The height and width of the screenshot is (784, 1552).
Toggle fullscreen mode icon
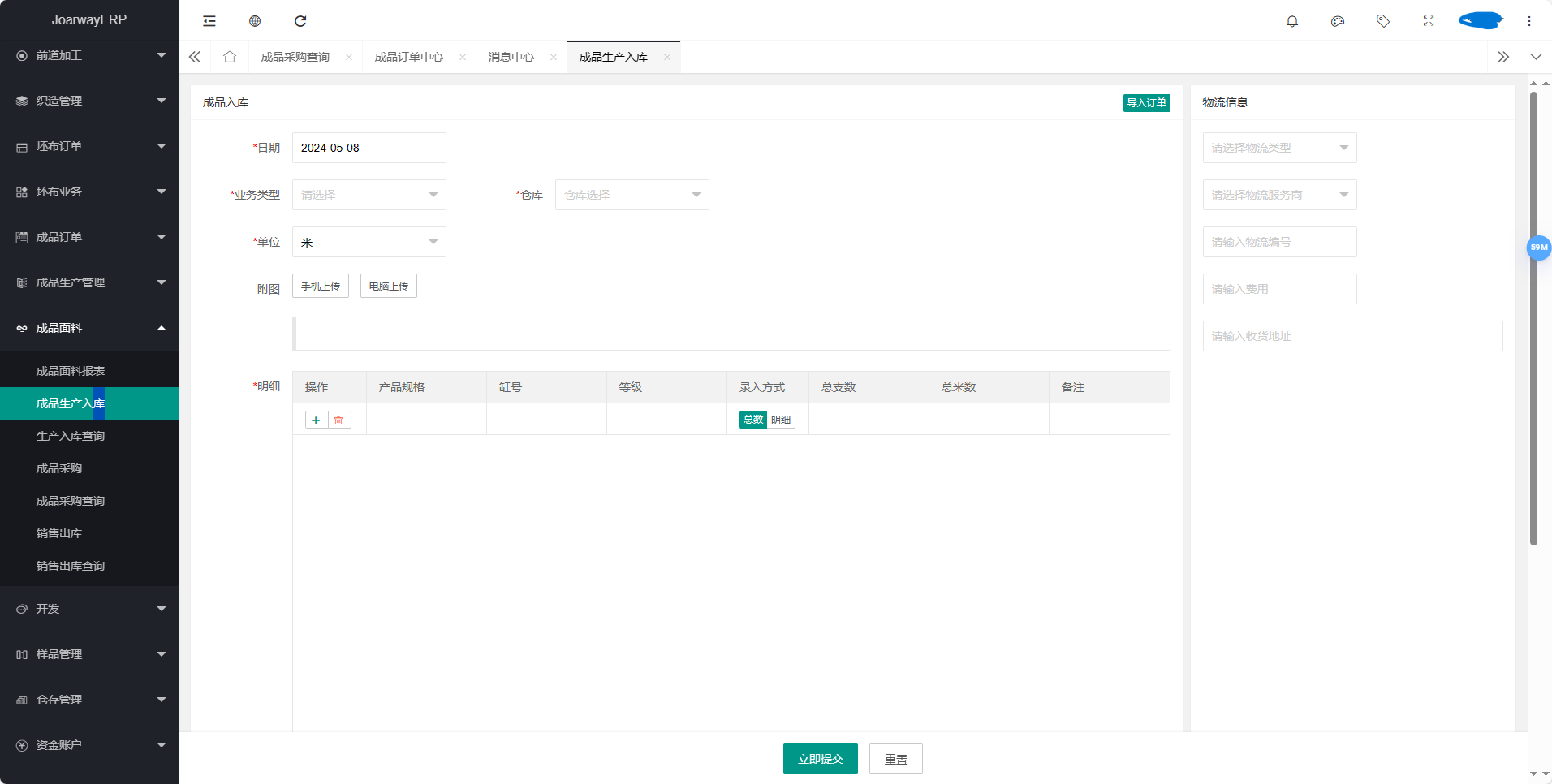pos(1429,21)
